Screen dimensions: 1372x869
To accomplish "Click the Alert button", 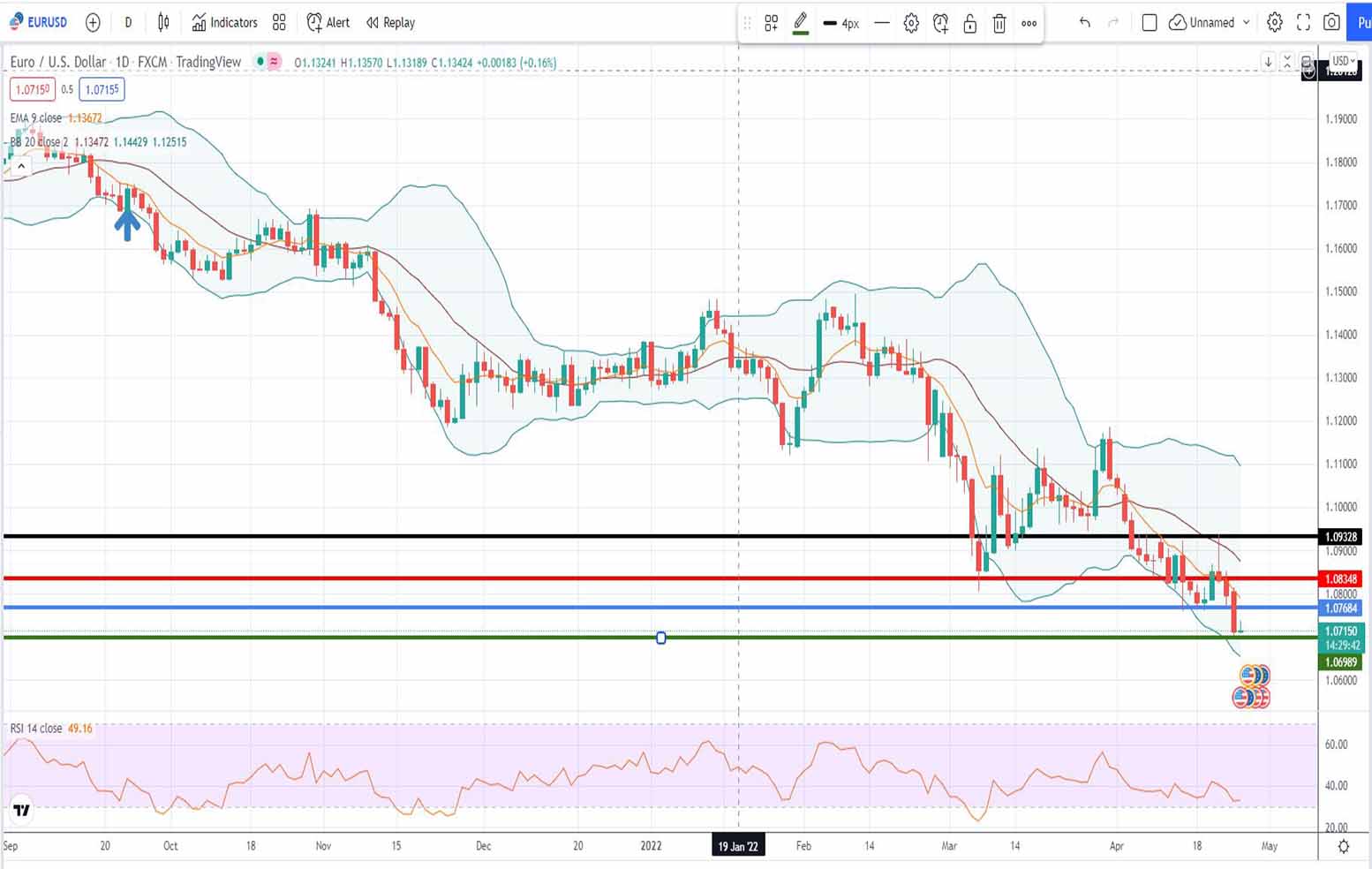I will tap(328, 22).
